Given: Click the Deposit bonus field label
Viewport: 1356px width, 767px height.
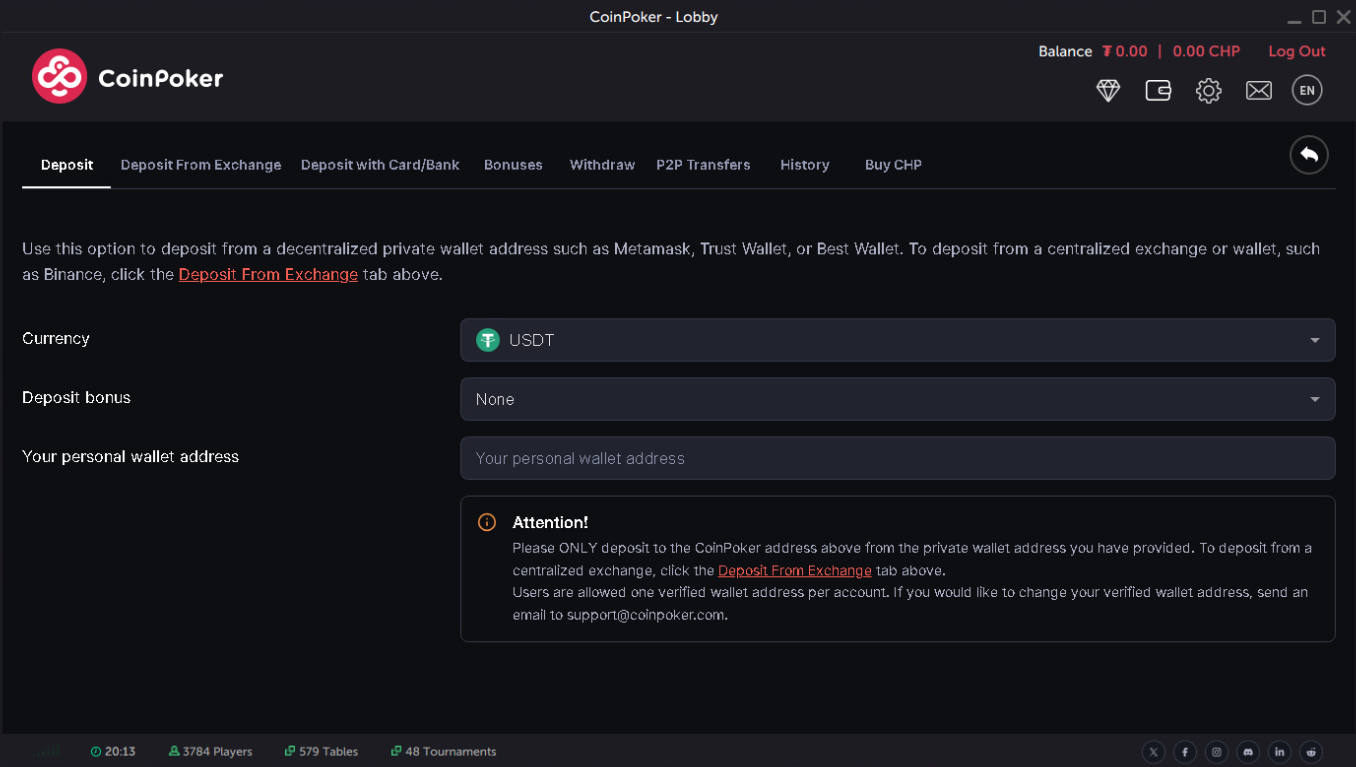Looking at the screenshot, I should click(76, 397).
